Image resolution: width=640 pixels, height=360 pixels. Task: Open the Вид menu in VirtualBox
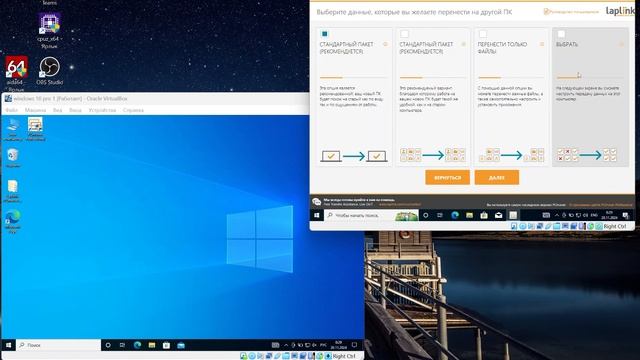point(58,110)
